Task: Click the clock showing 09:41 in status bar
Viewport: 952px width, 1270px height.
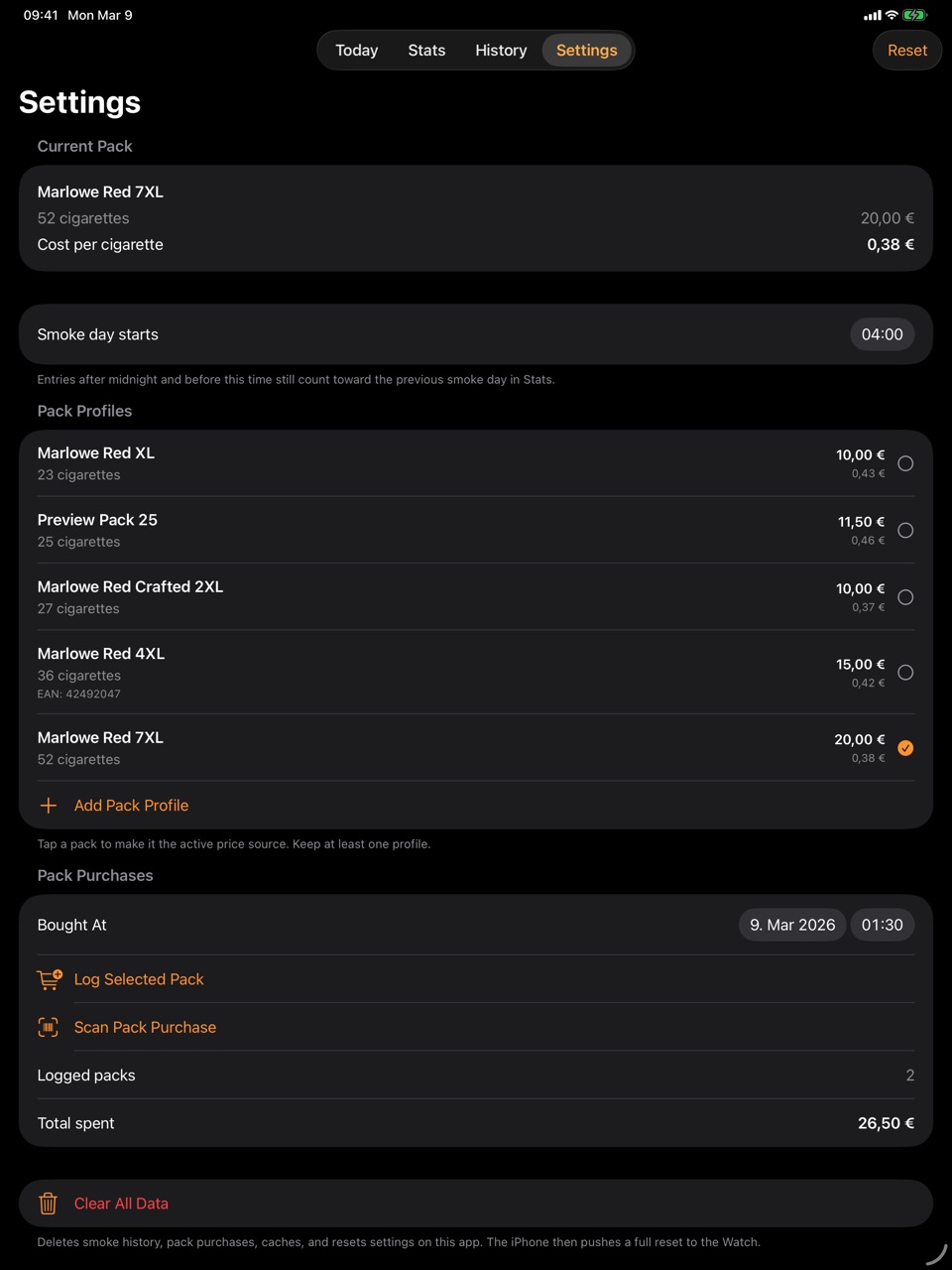Action: point(41,15)
